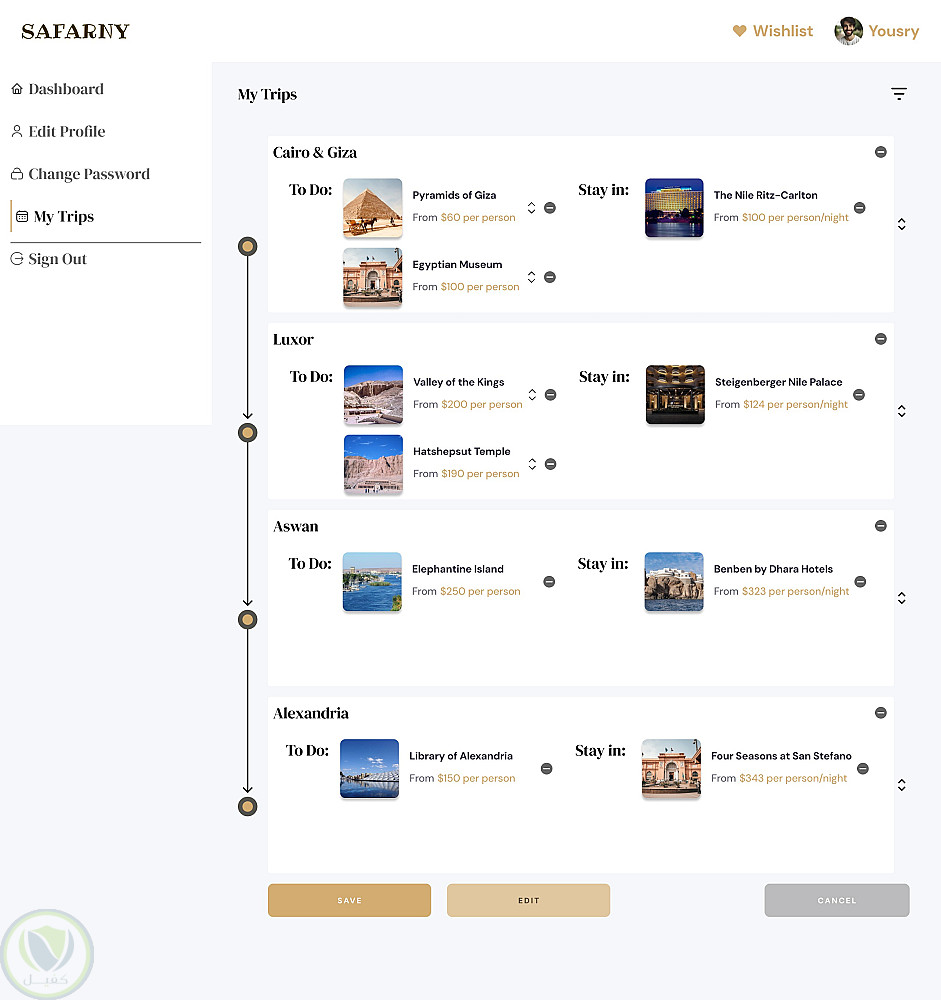Remove the Nile Ritz-Carlton hotel
The image size is (941, 1000).
[859, 208]
